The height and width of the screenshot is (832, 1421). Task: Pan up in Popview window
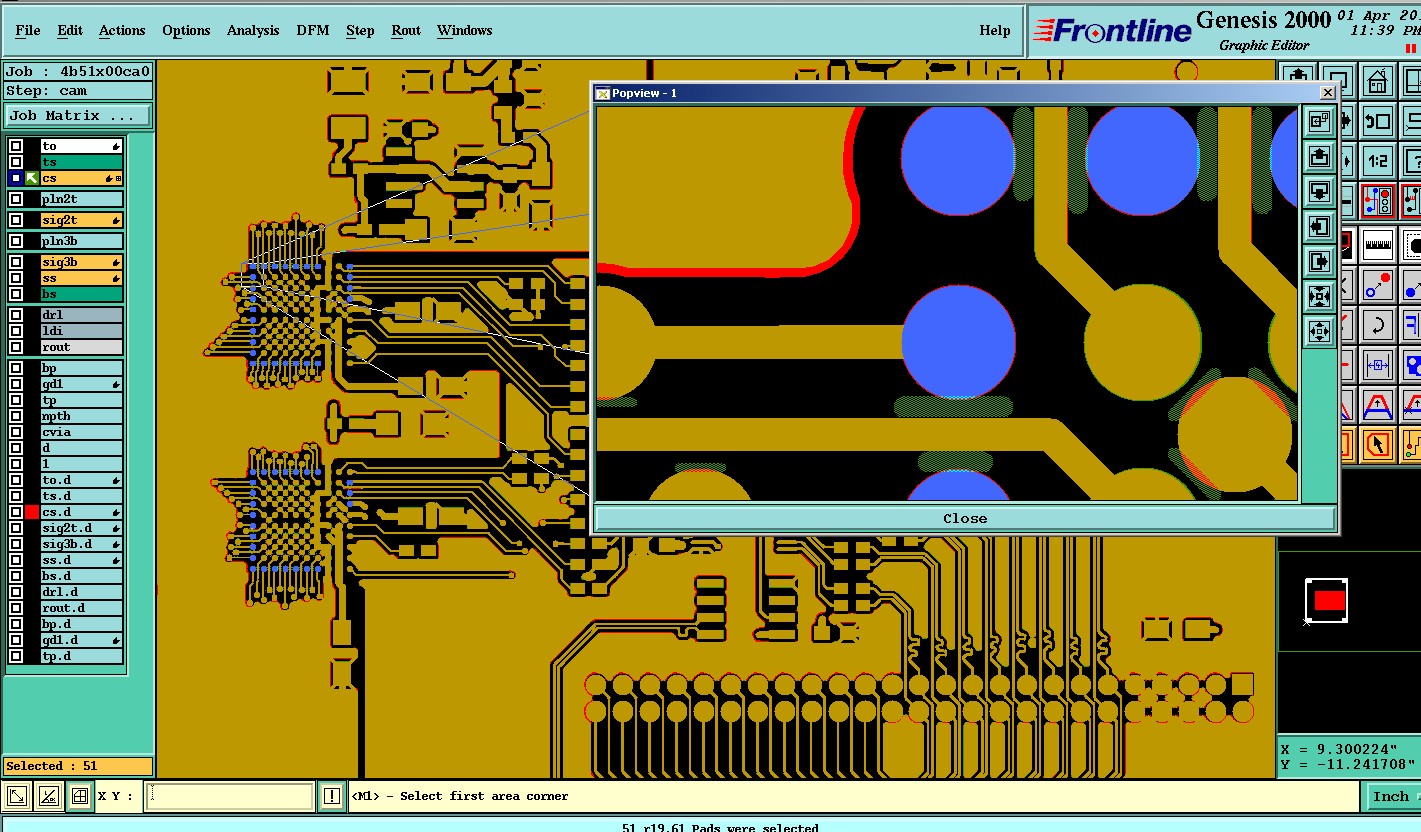pos(1319,157)
